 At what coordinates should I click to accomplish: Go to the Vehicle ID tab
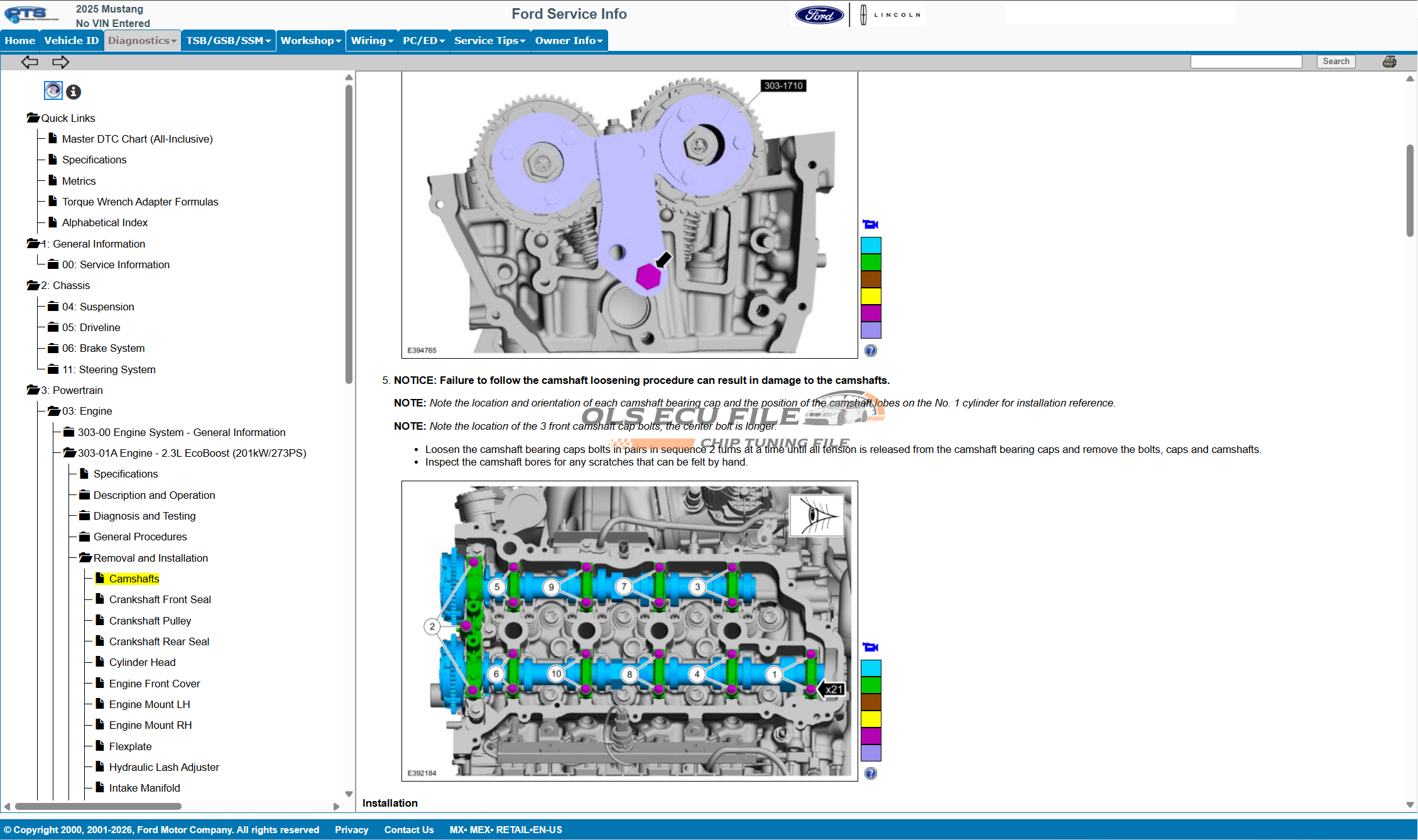click(x=72, y=40)
